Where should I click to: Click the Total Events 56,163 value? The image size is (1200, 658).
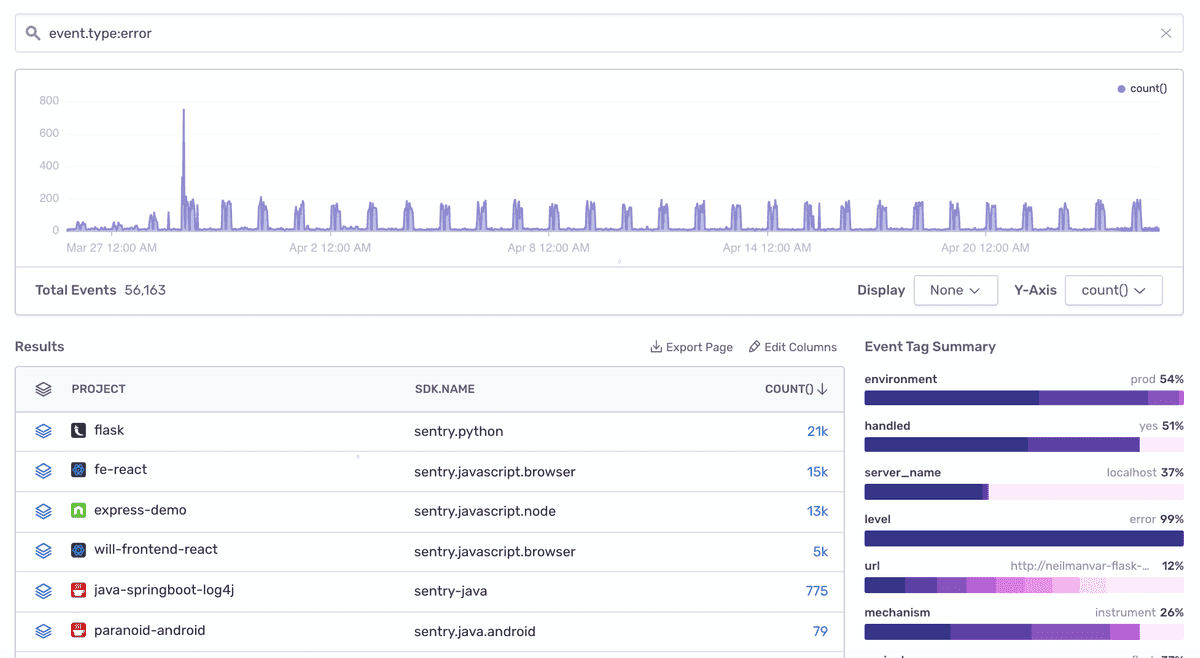coord(145,290)
